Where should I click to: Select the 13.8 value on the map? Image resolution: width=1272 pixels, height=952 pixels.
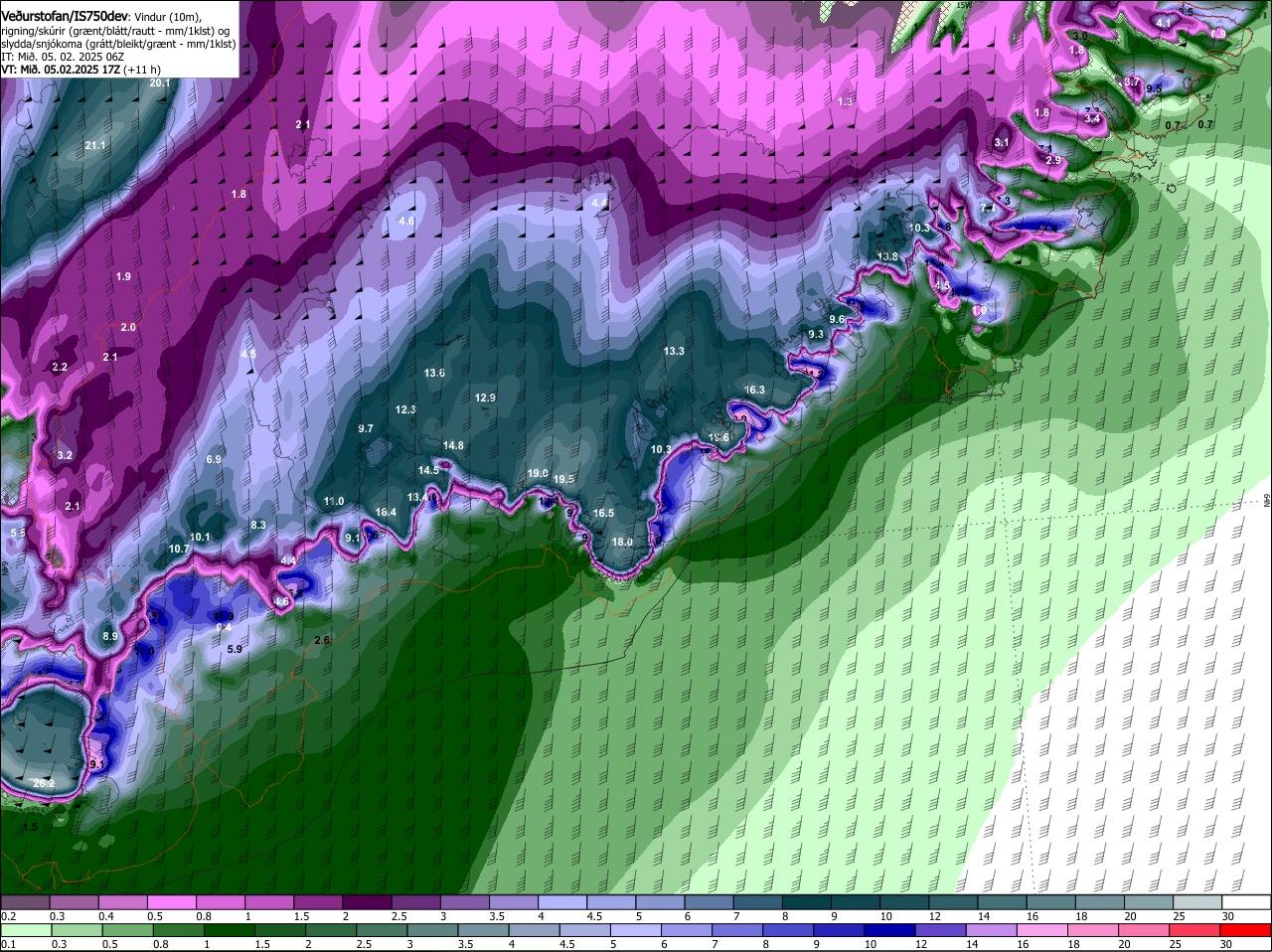tap(887, 256)
